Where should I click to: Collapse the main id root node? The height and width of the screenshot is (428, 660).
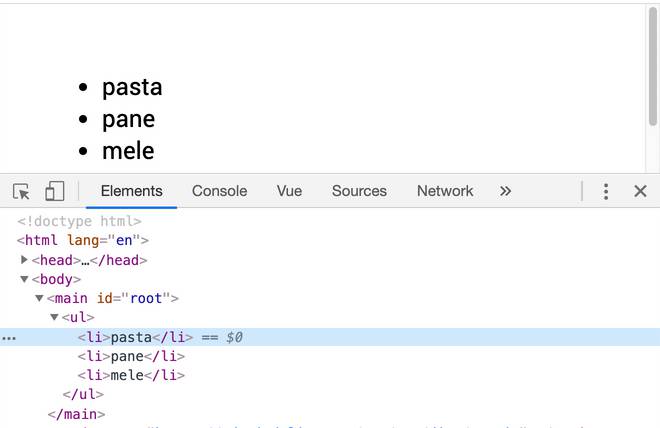click(40, 299)
